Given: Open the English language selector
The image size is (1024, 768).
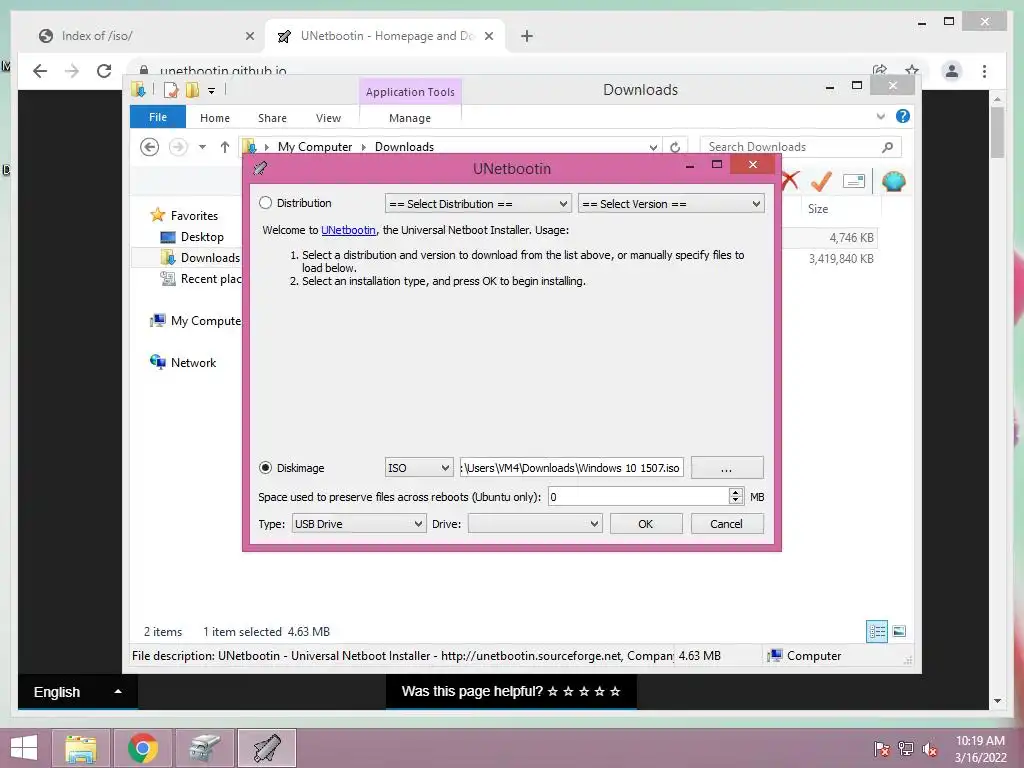Looking at the screenshot, I should [x=78, y=692].
